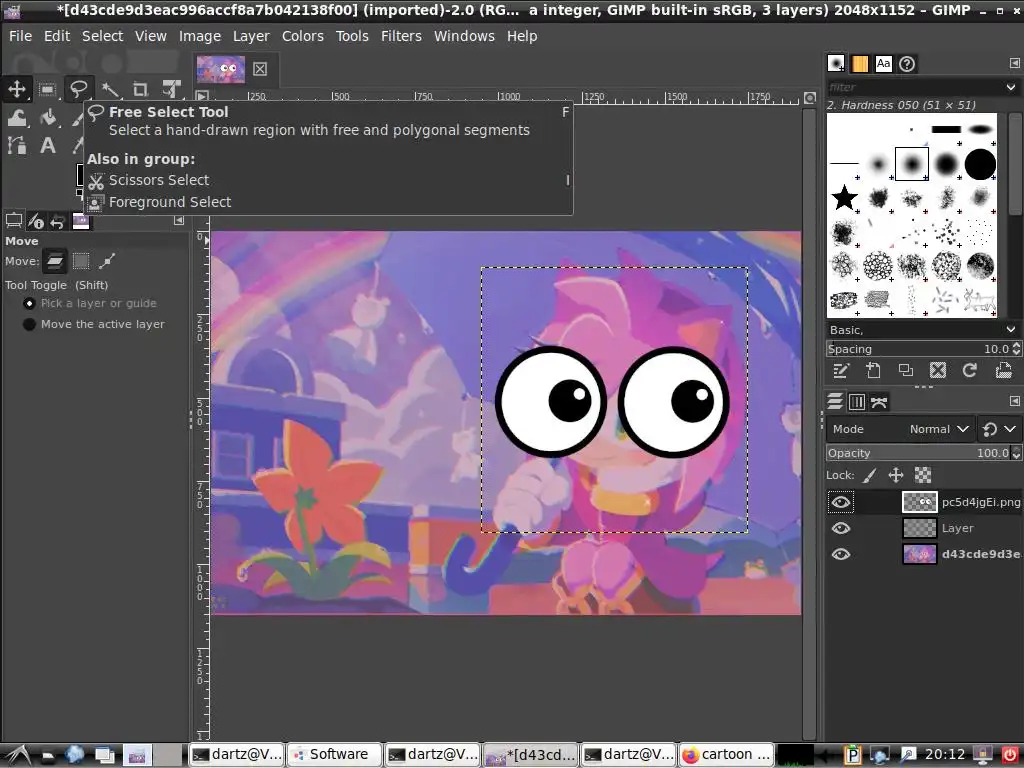
Task: Select the star-shaped brush
Action: tap(844, 197)
